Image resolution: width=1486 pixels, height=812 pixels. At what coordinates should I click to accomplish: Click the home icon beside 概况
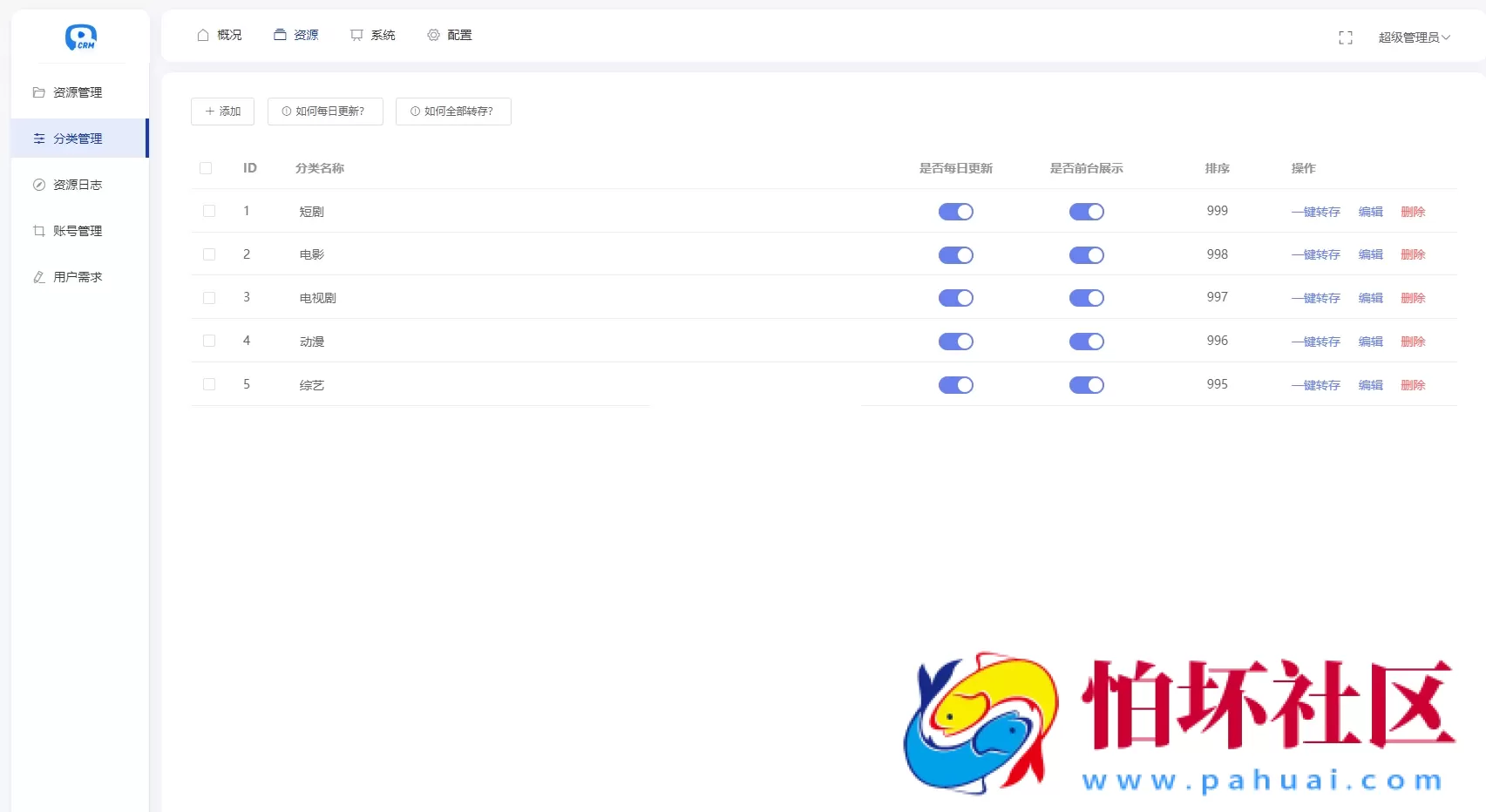(203, 35)
